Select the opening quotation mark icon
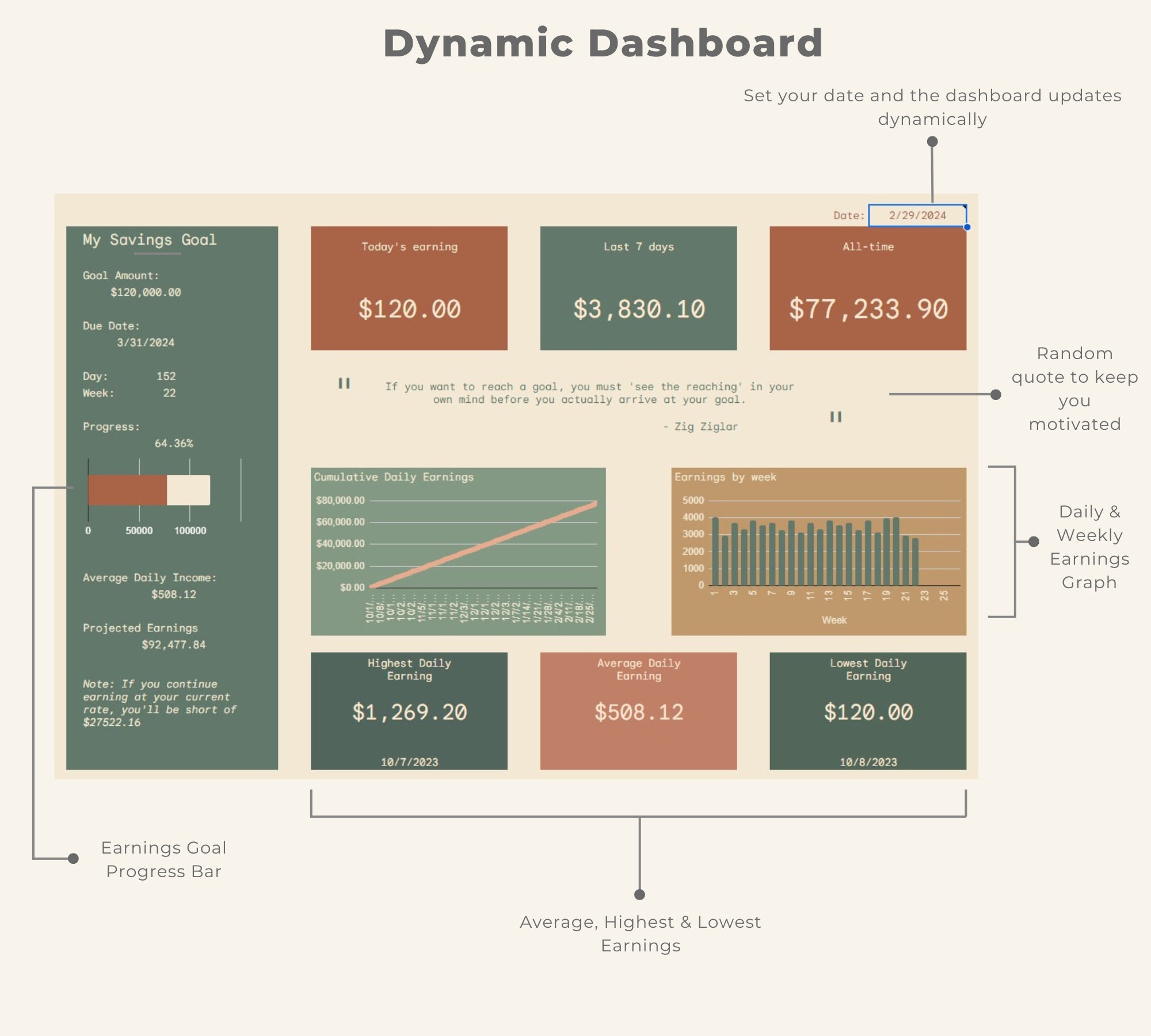The width and height of the screenshot is (1151, 1036). (x=344, y=383)
